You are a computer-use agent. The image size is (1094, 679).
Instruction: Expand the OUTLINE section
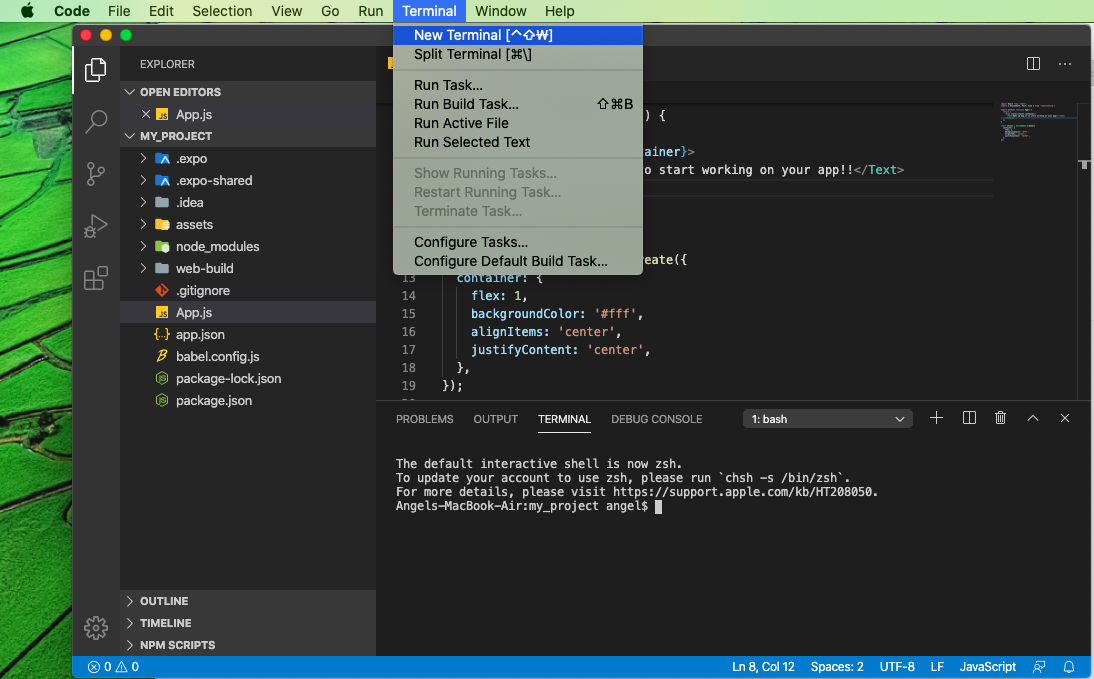click(248, 601)
